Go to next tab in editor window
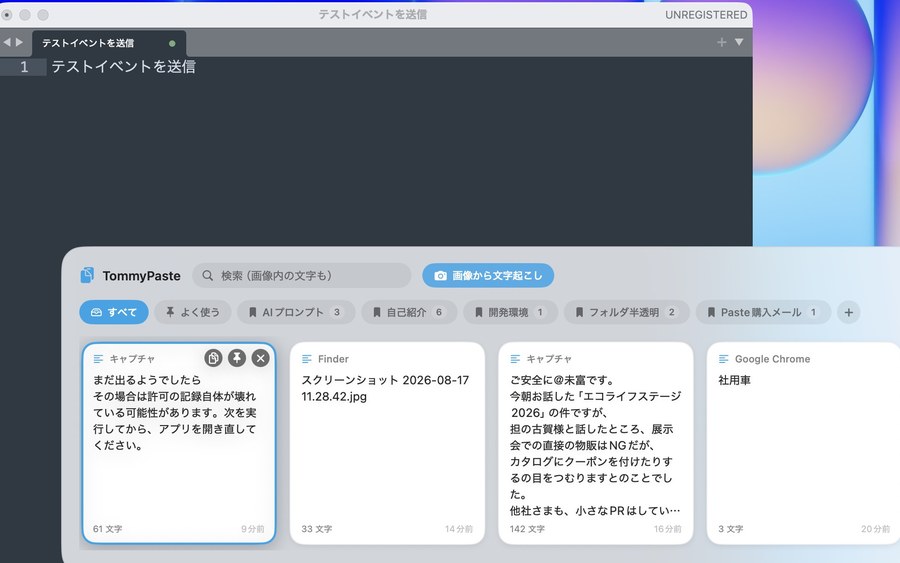This screenshot has height=563, width=900. (20, 42)
